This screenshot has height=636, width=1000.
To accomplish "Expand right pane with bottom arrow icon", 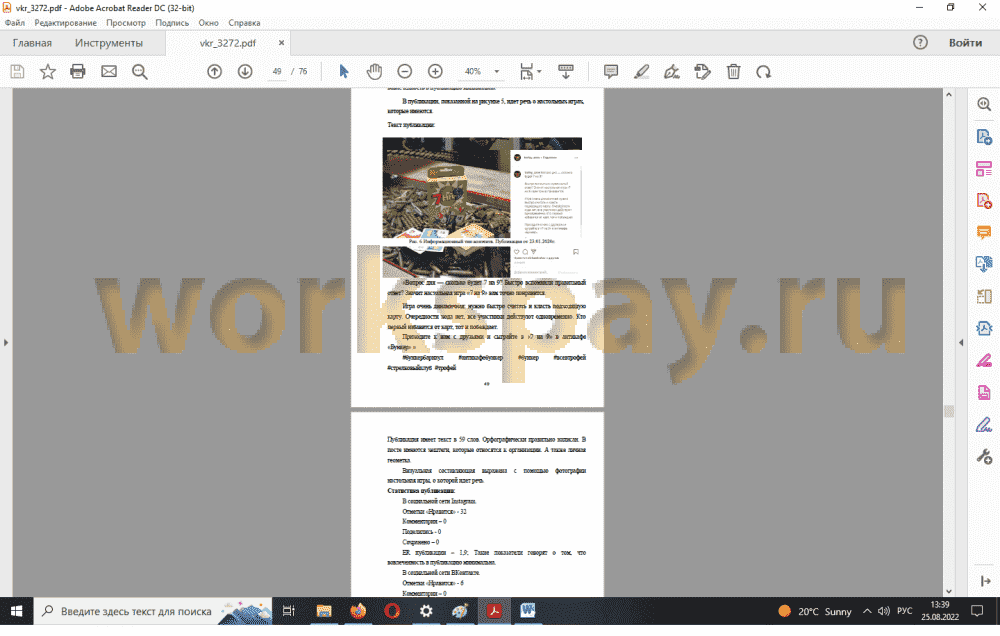I will [985, 581].
